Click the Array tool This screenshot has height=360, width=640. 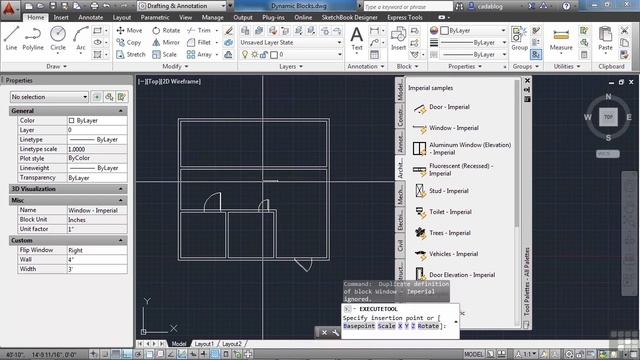[x=199, y=54]
